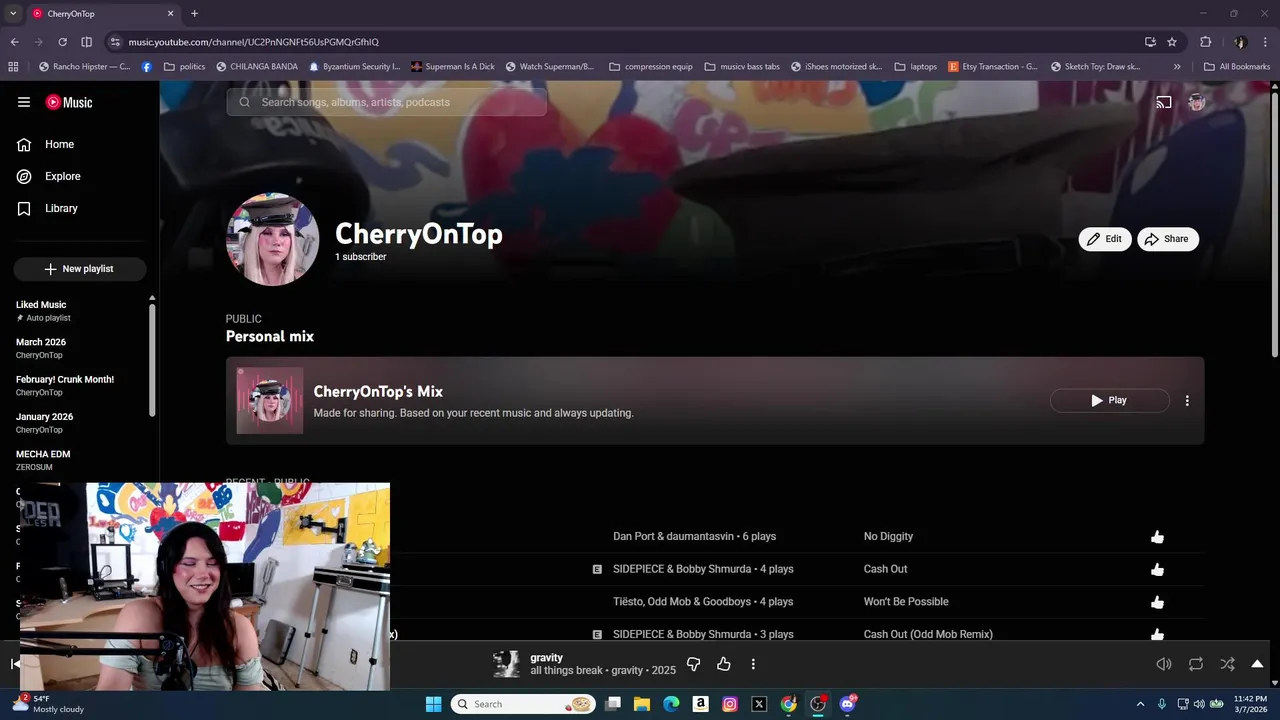Click the player volume icon
Screen dimensions: 1280x720
(1164, 664)
